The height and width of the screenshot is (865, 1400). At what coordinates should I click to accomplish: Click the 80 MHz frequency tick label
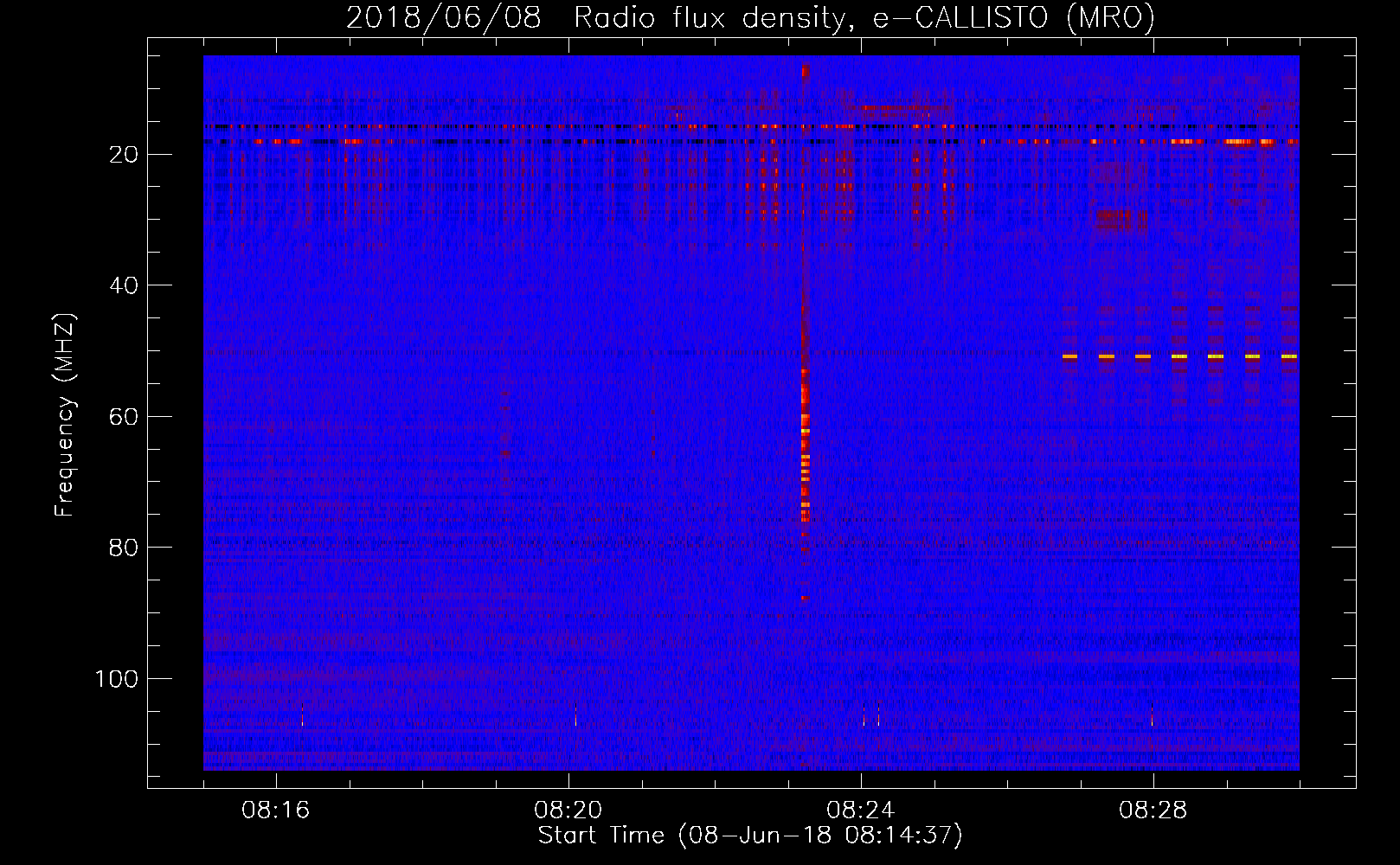click(124, 548)
